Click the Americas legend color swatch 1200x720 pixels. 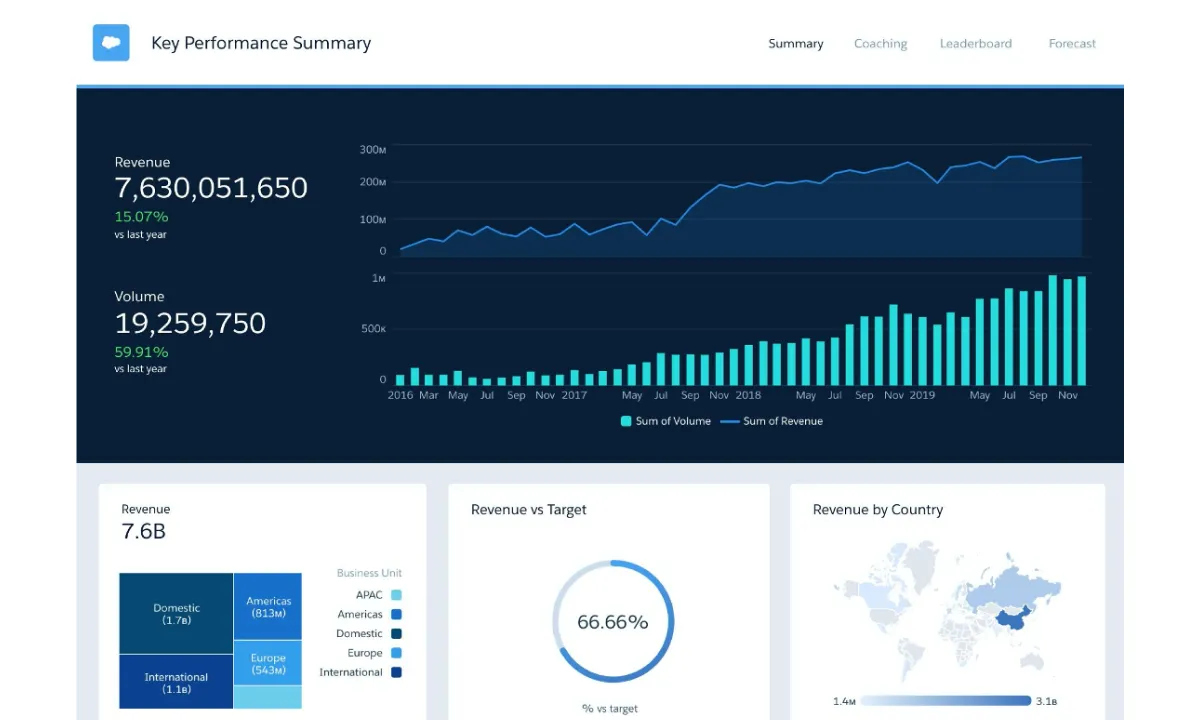[396, 614]
